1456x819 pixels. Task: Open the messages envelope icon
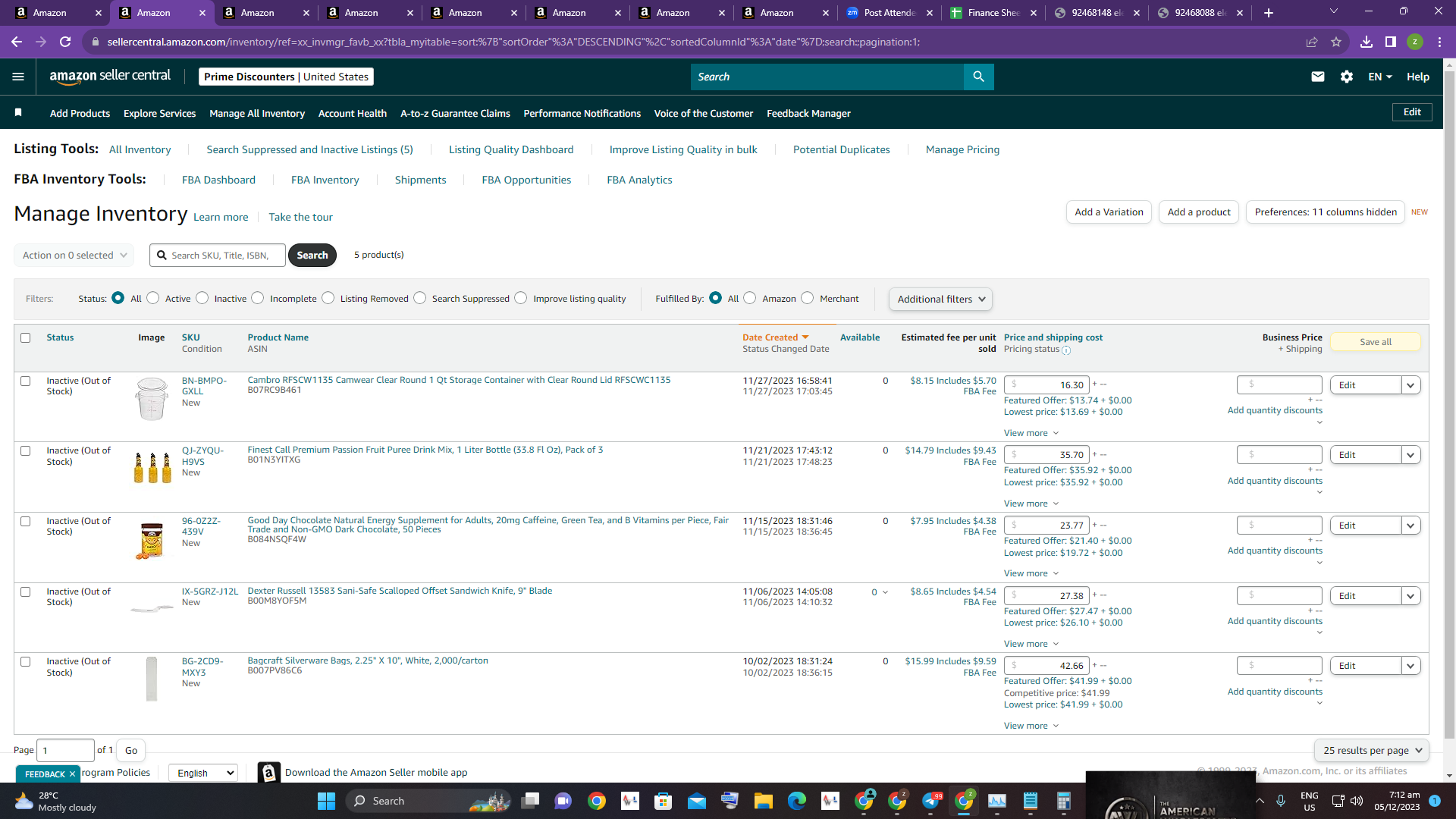[x=1318, y=77]
